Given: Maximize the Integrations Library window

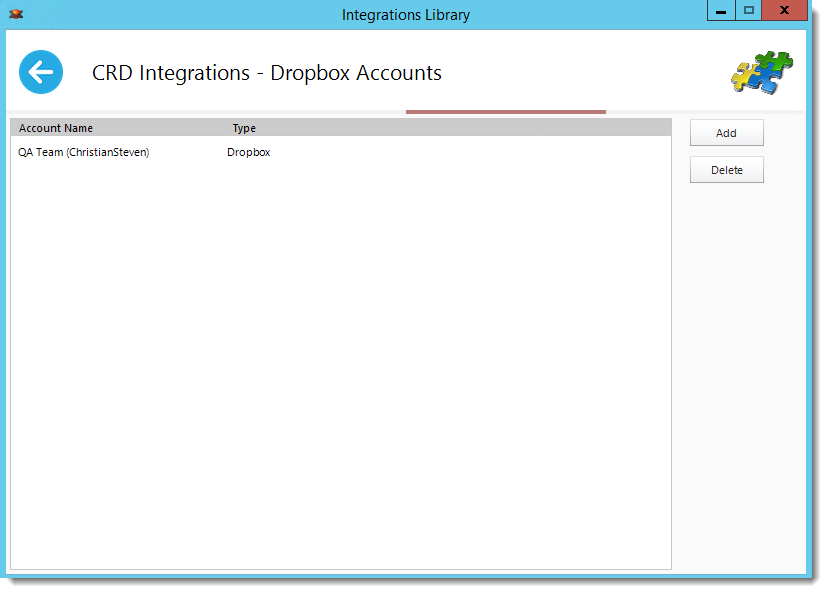Looking at the screenshot, I should (748, 11).
